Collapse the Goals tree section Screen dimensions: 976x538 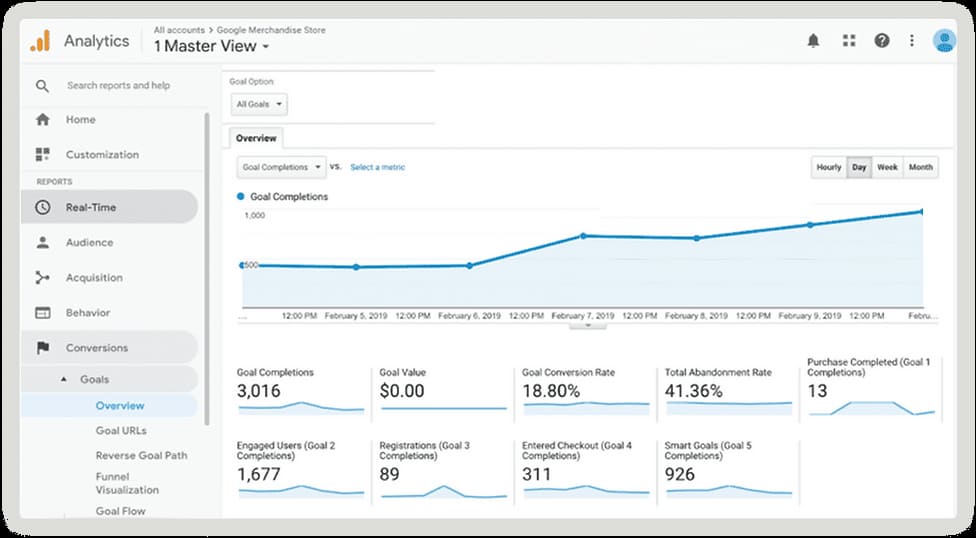click(65, 380)
